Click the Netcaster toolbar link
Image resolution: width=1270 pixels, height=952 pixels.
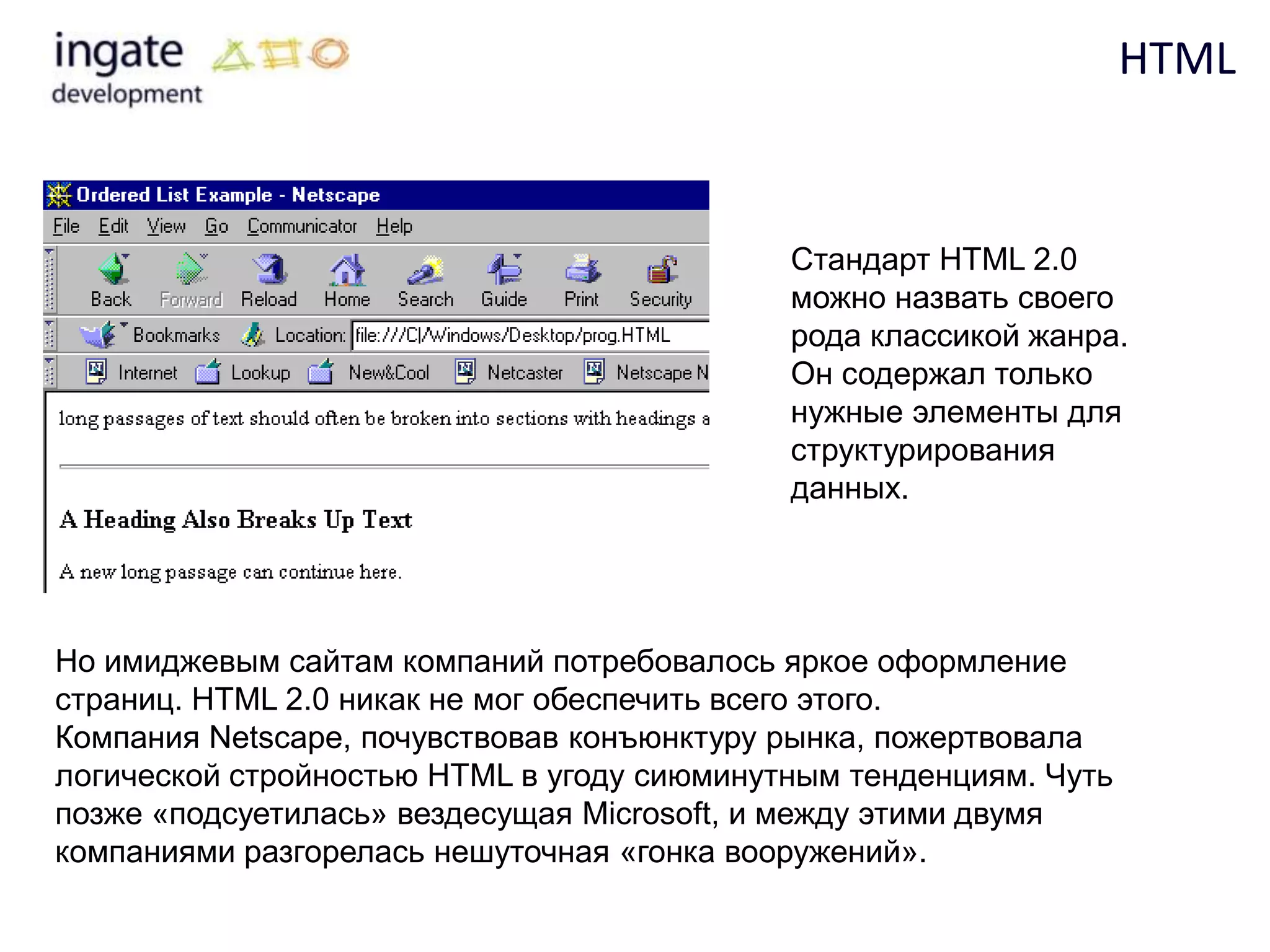[525, 372]
